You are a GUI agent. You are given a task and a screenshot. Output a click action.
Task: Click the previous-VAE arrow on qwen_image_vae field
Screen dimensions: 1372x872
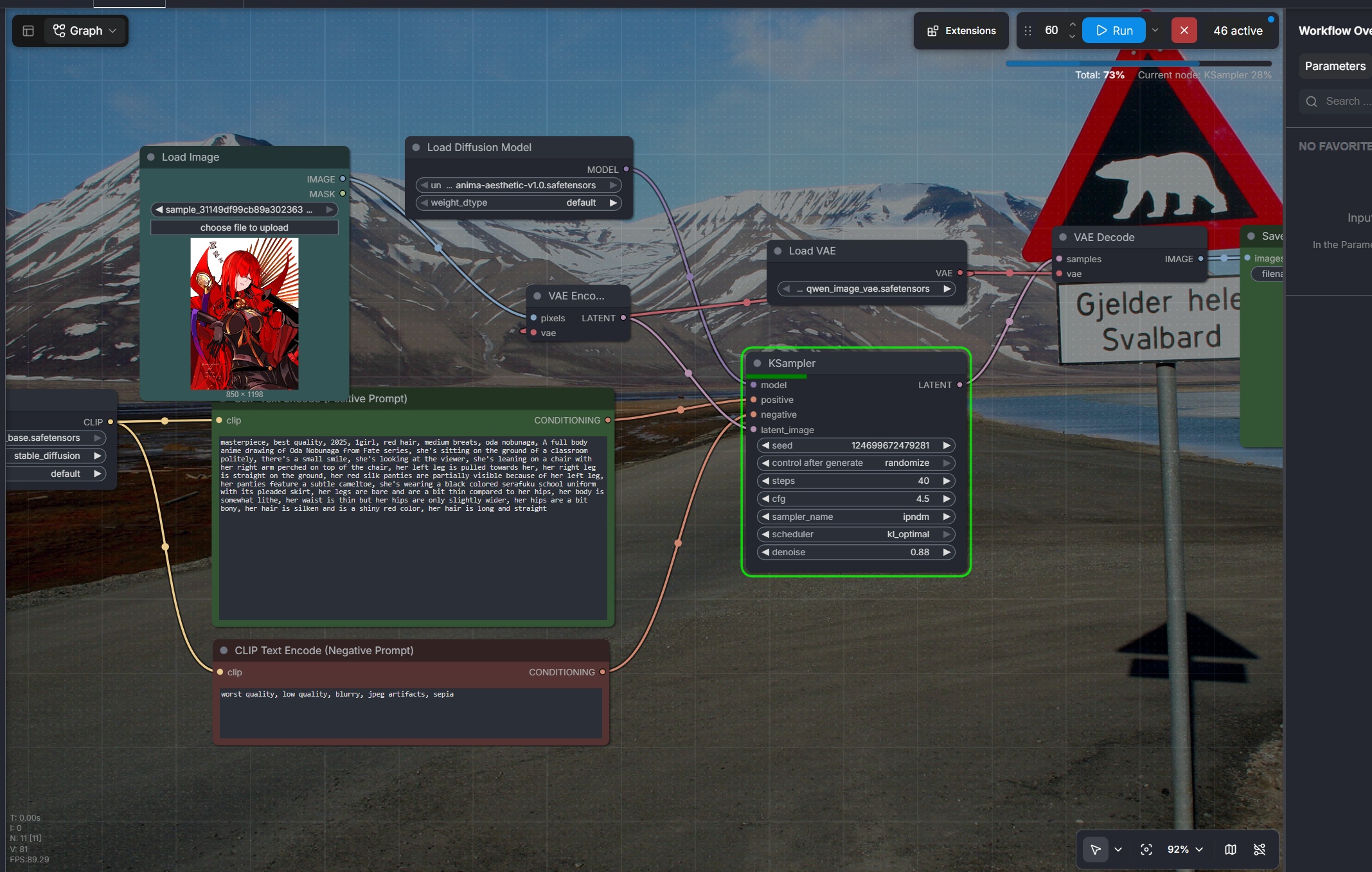[x=785, y=289]
